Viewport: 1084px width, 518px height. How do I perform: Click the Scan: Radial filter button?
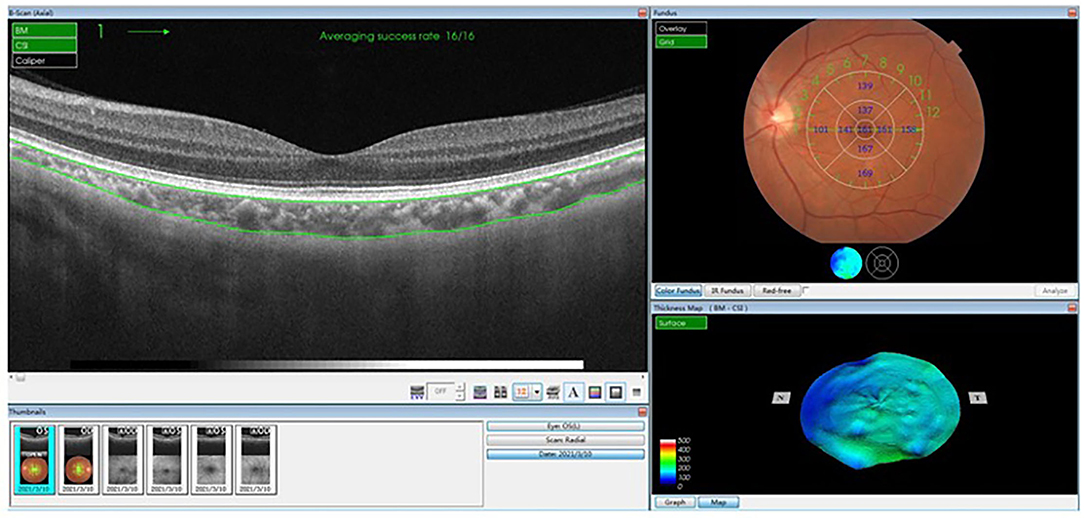click(x=566, y=440)
